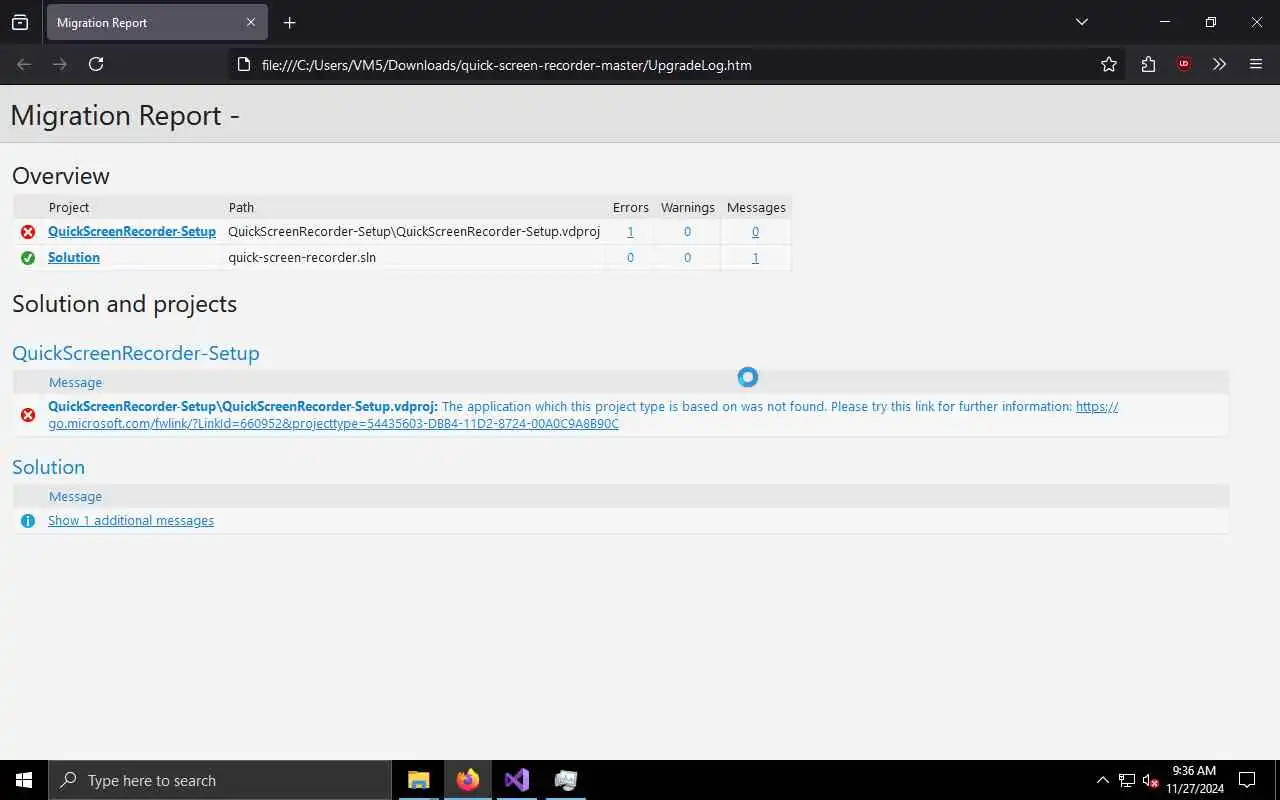Open the Extensions puzzle icon

coord(1148,64)
